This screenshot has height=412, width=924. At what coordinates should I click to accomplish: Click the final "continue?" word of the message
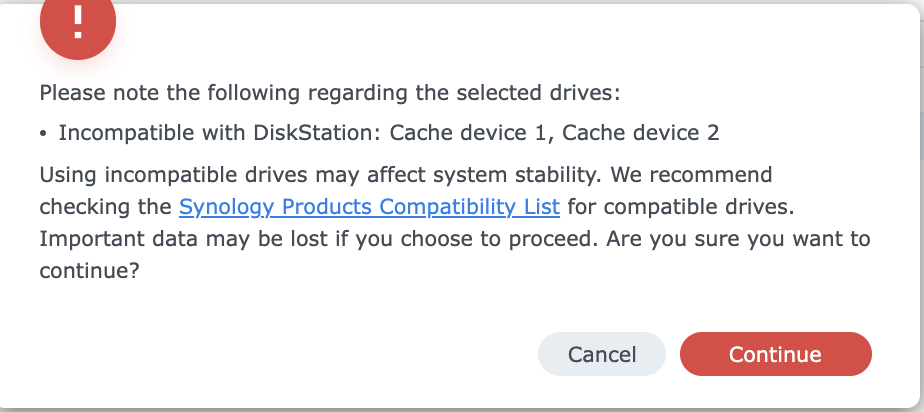coord(88,271)
